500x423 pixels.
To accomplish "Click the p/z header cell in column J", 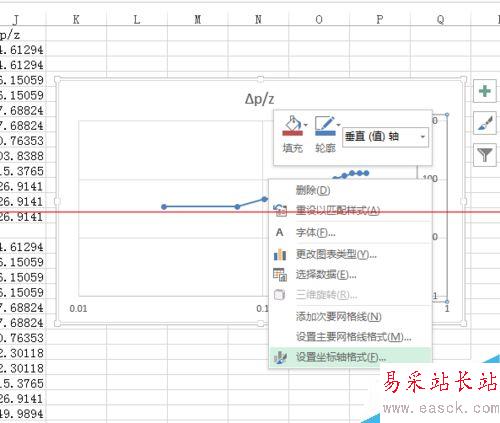I will coord(23,34).
